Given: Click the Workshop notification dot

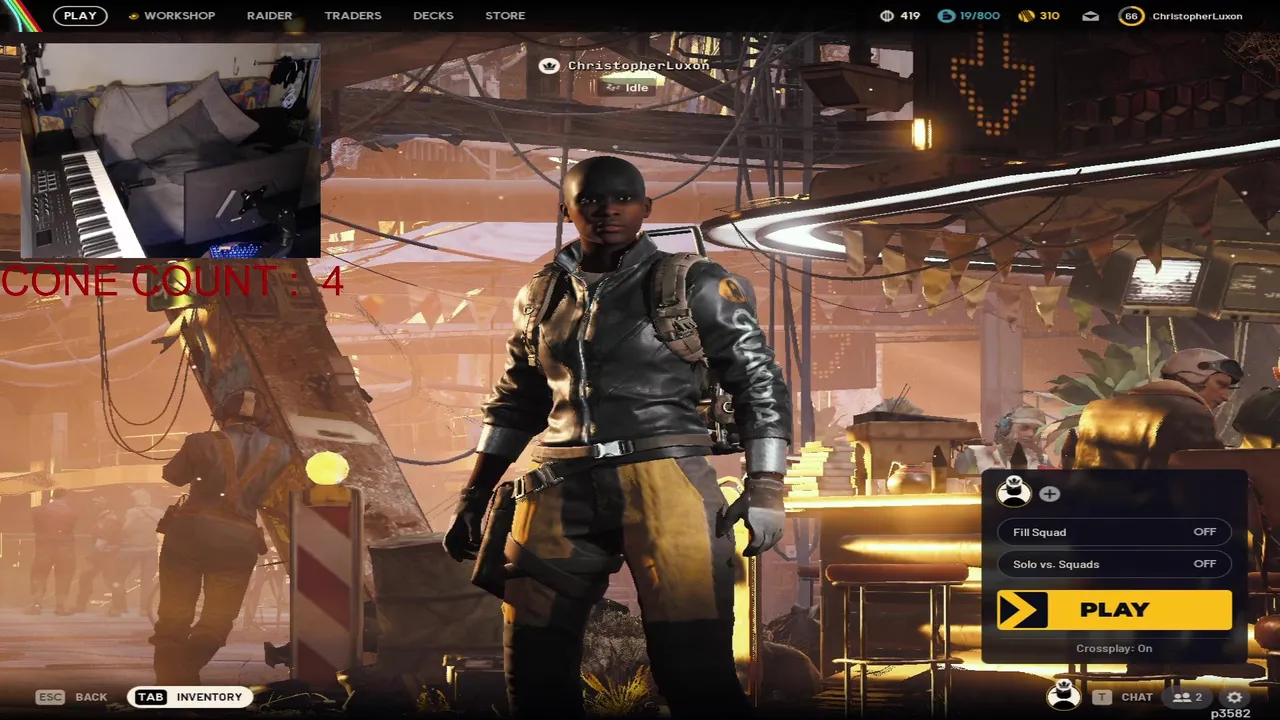Looking at the screenshot, I should coord(133,16).
